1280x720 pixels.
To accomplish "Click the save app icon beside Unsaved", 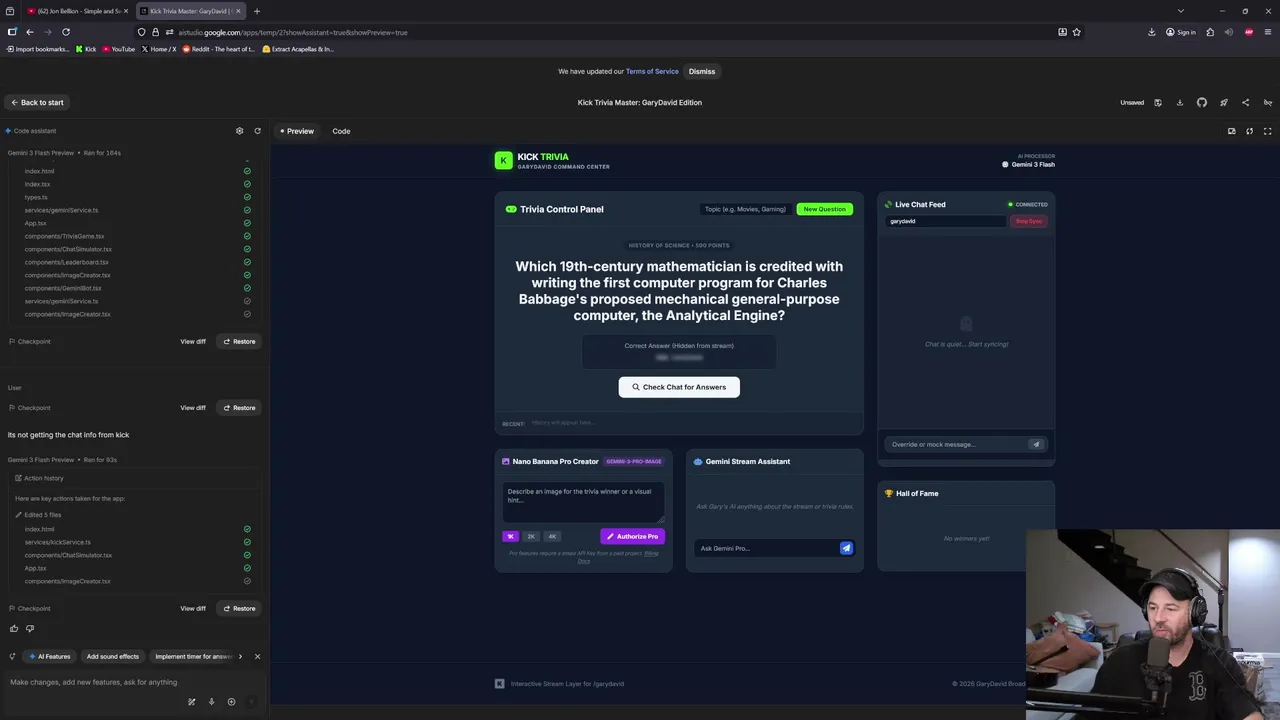I will (x=1158, y=102).
